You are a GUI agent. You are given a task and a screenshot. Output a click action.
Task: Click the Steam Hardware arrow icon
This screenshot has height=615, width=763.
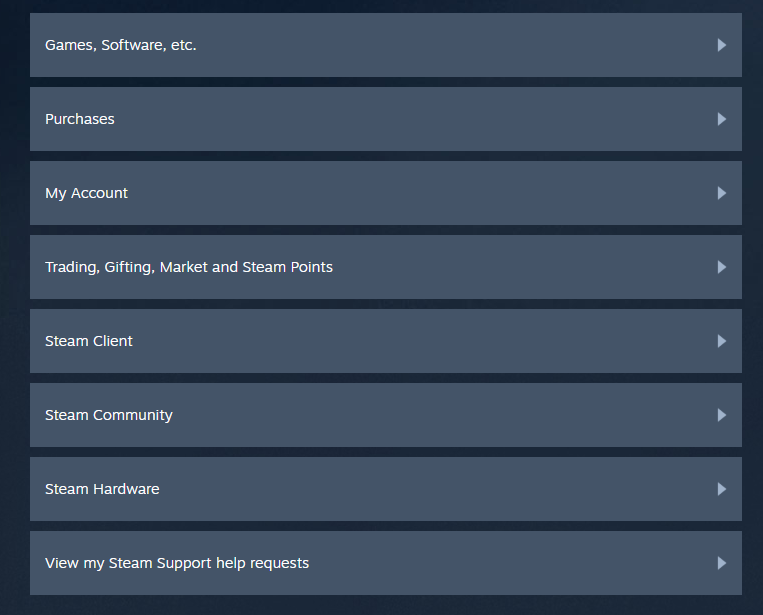722,489
